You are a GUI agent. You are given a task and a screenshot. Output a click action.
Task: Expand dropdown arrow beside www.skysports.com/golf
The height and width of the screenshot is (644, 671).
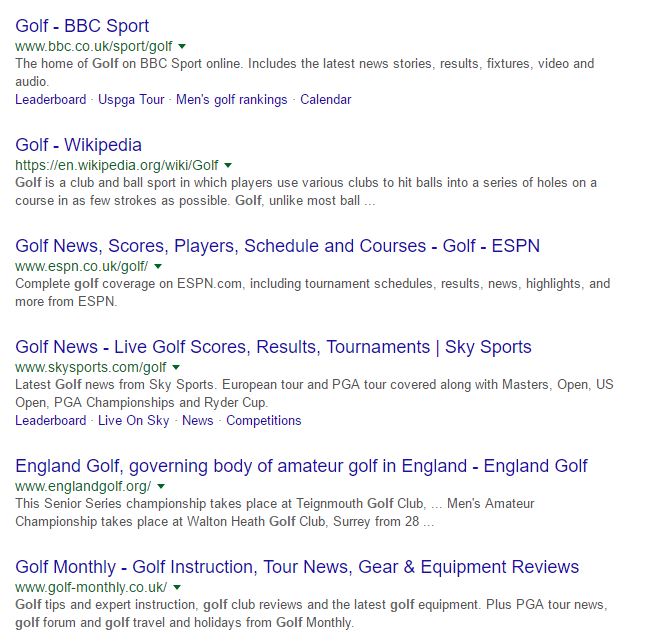[176, 367]
